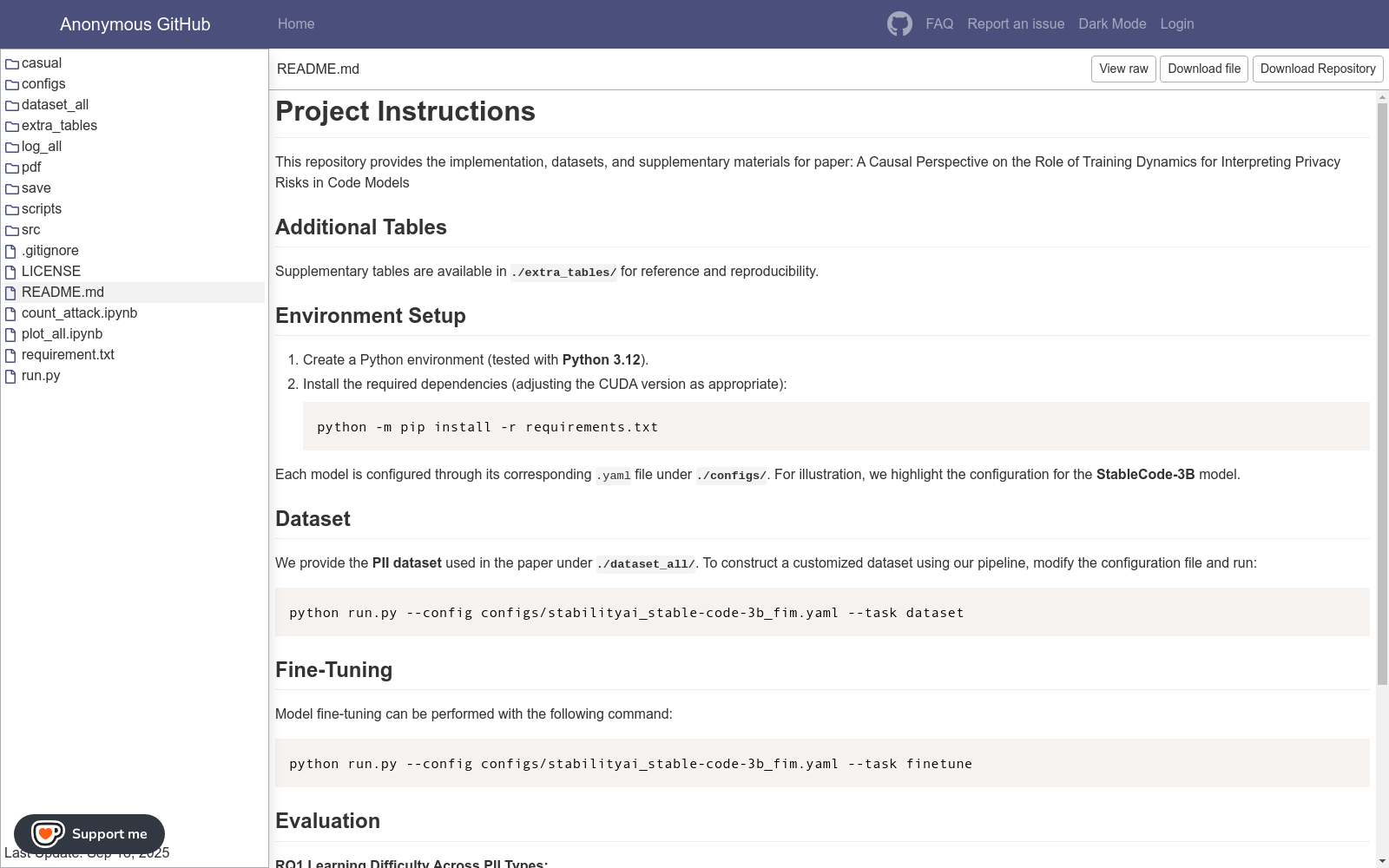The height and width of the screenshot is (868, 1389).
Task: Click the pdf folder icon
Action: coord(12,168)
